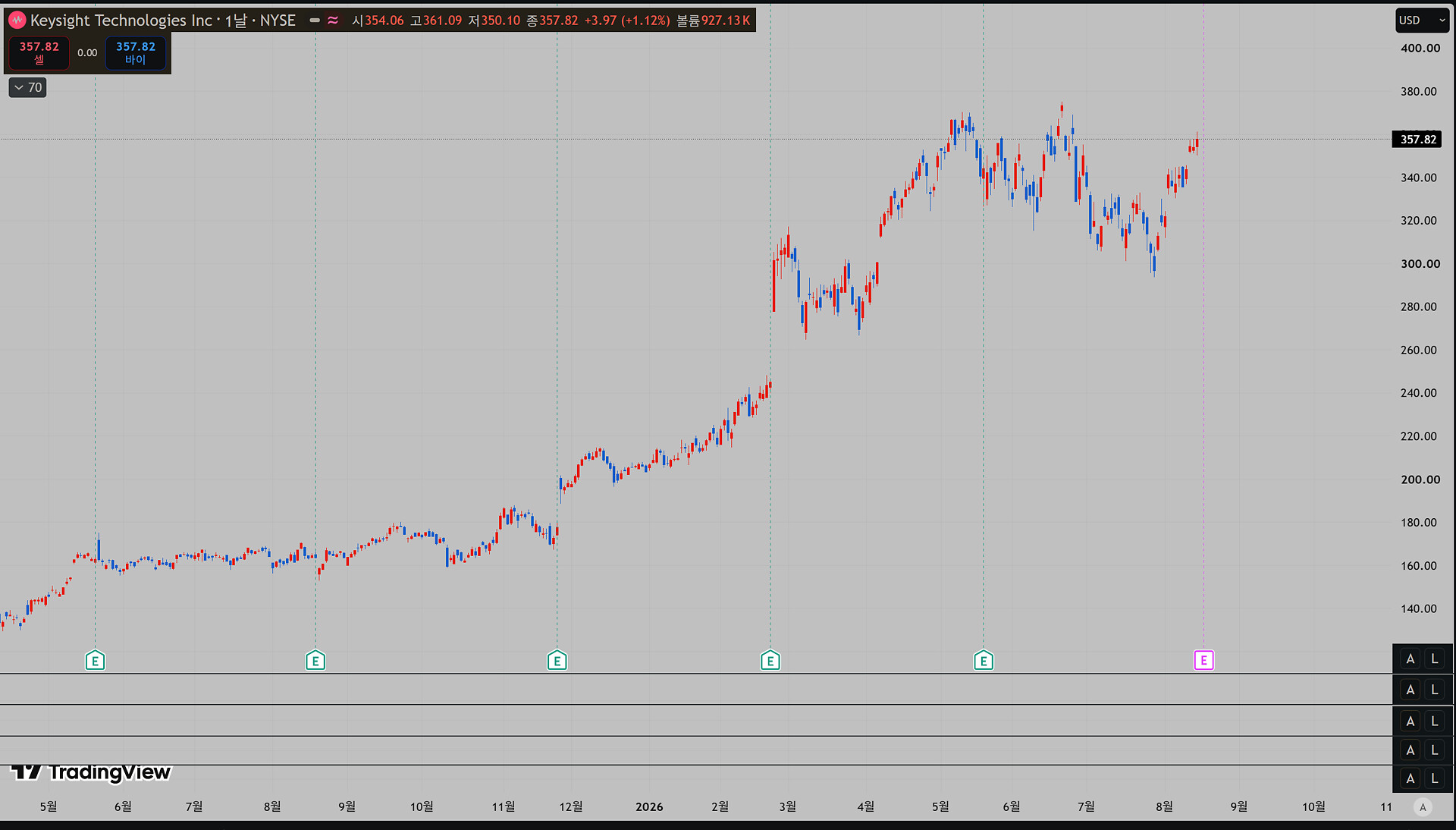Click the 1날 interval label in the legend
Image resolution: width=1456 pixels, height=830 pixels.
pos(236,20)
